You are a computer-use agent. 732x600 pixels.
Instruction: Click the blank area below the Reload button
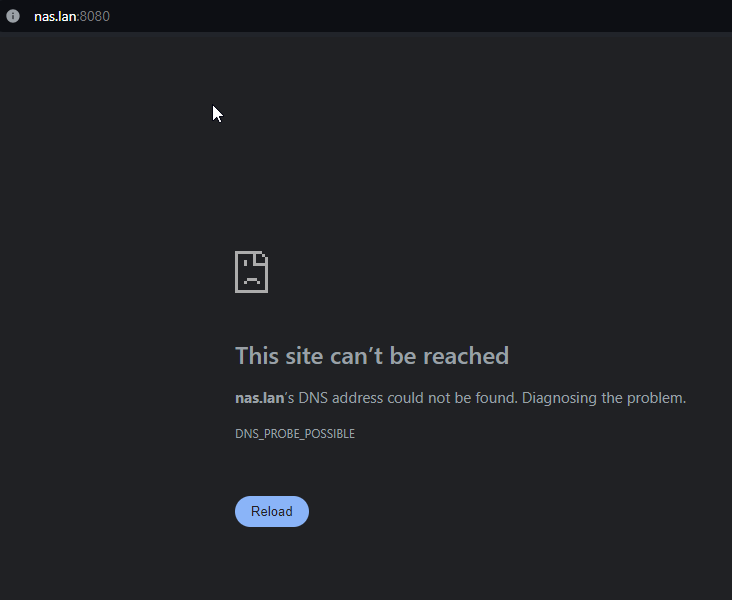point(366,565)
